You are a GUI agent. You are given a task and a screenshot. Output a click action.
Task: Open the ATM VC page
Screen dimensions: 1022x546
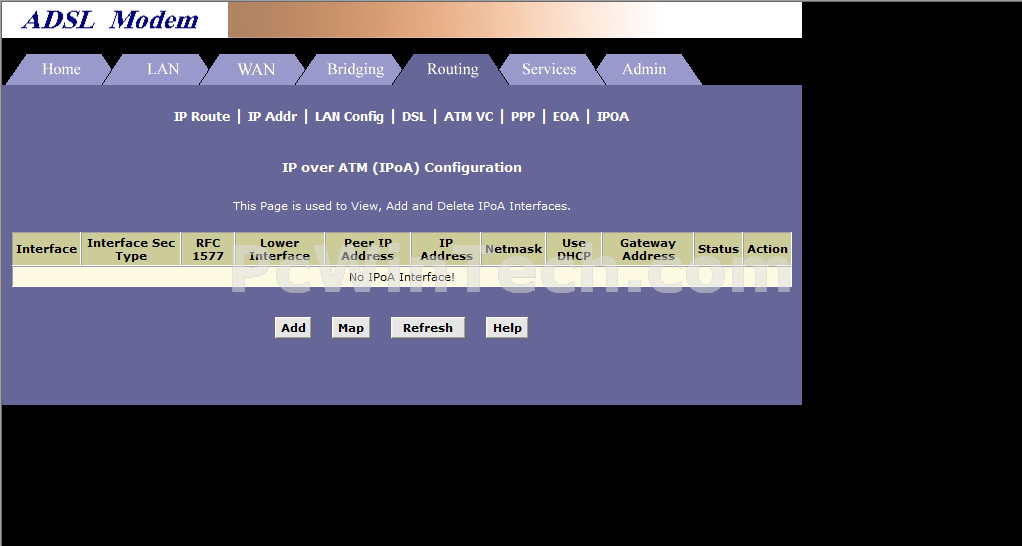(469, 117)
